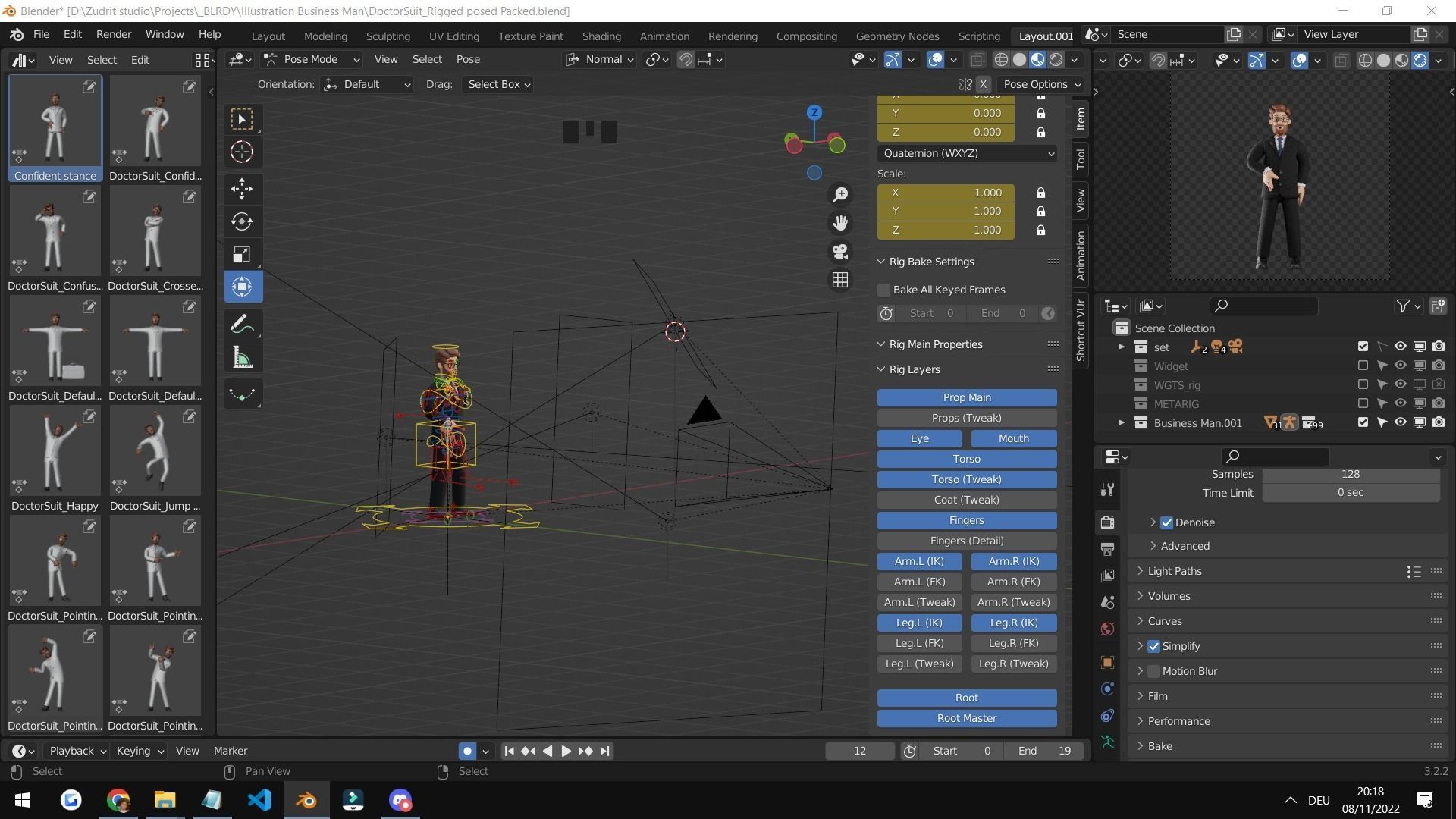Image resolution: width=1456 pixels, height=819 pixels.
Task: Open the Pose Mode dropdown
Action: click(x=312, y=59)
